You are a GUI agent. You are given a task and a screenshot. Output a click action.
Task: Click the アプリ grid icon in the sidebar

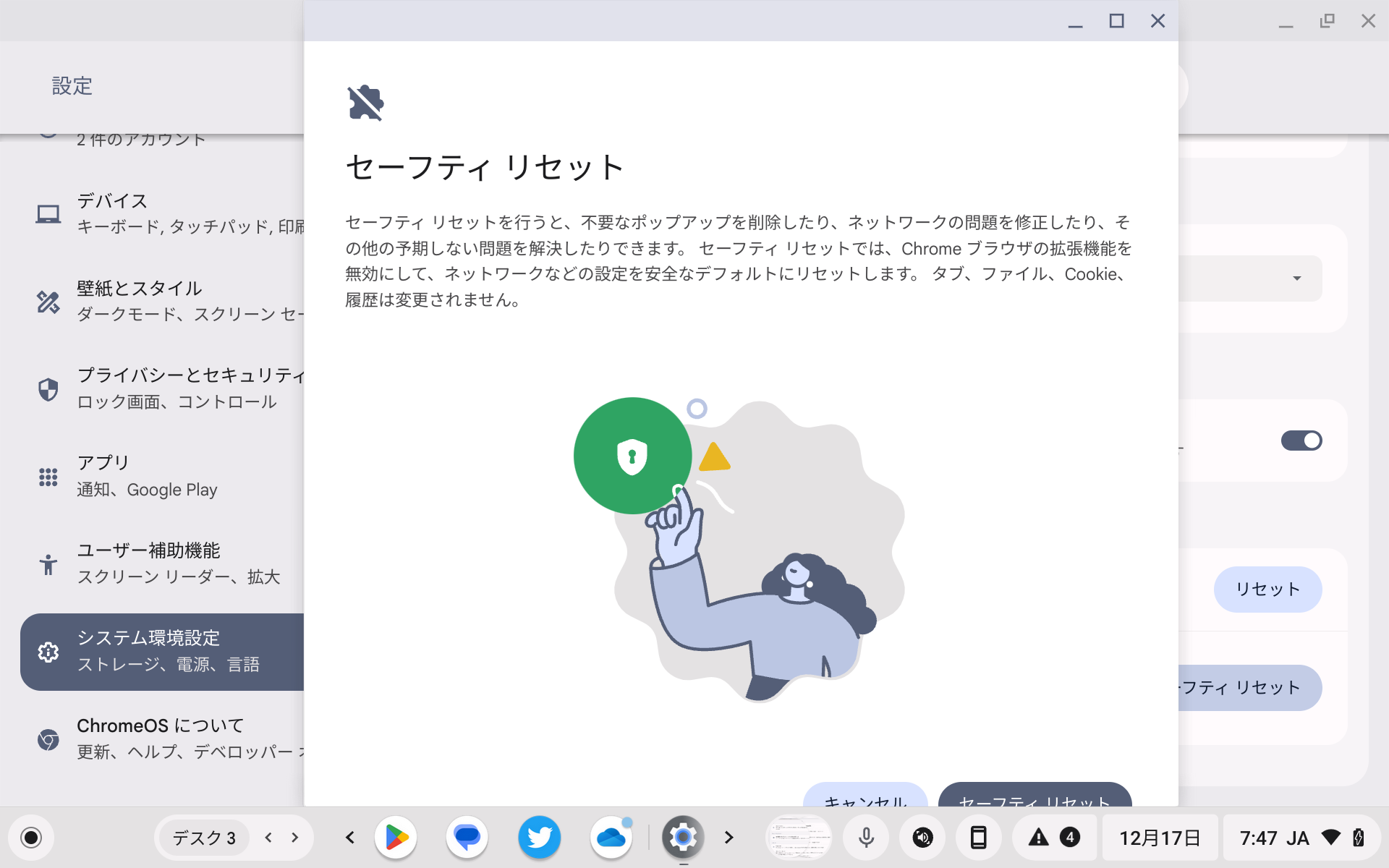click(x=48, y=477)
